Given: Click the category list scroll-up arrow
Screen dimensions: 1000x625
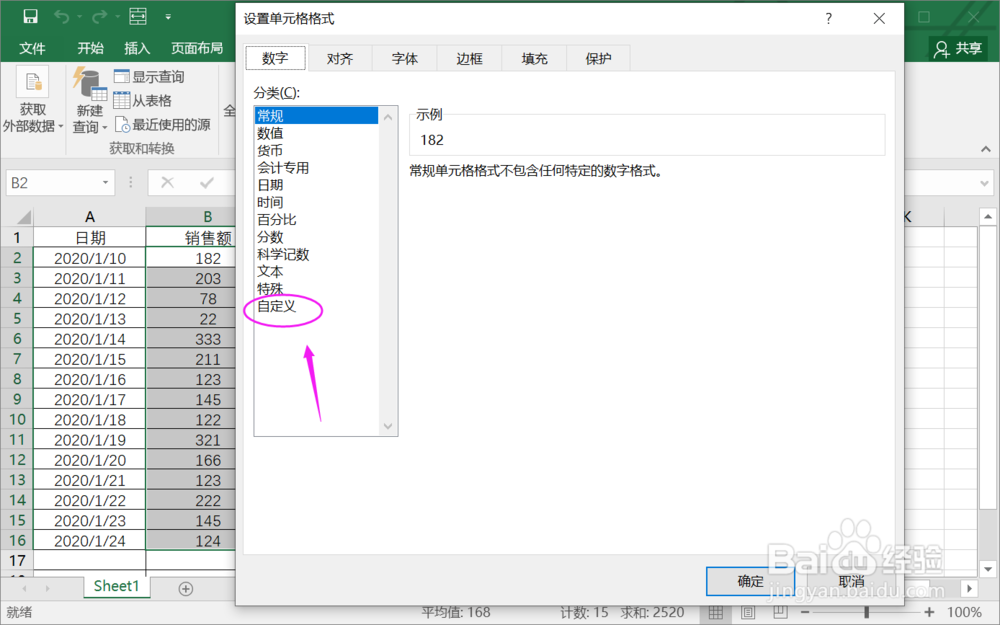Looking at the screenshot, I should coord(388,117).
